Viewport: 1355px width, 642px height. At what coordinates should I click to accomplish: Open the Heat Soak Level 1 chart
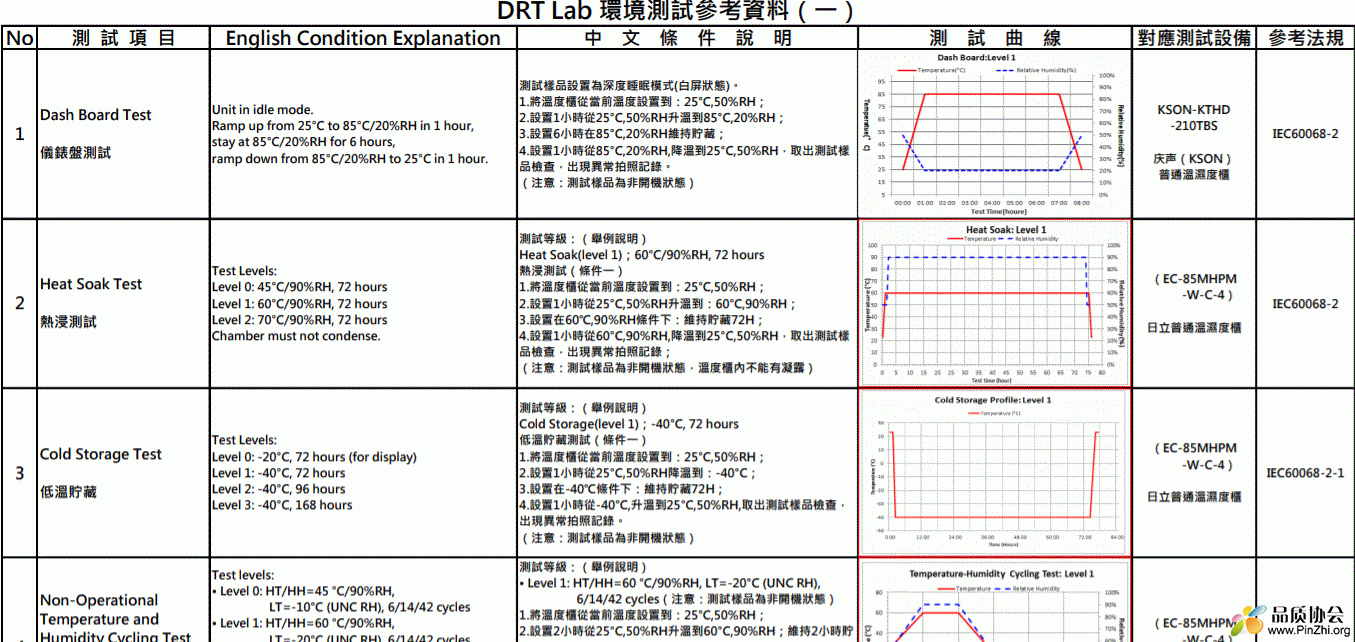point(994,303)
